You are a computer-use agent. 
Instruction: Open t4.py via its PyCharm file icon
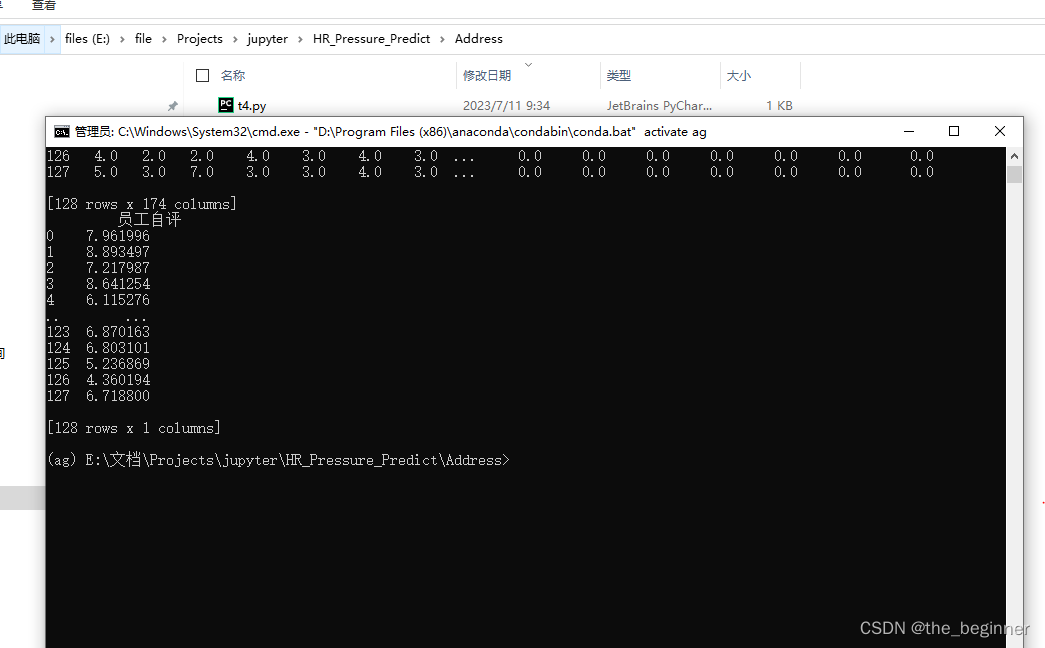(x=225, y=105)
